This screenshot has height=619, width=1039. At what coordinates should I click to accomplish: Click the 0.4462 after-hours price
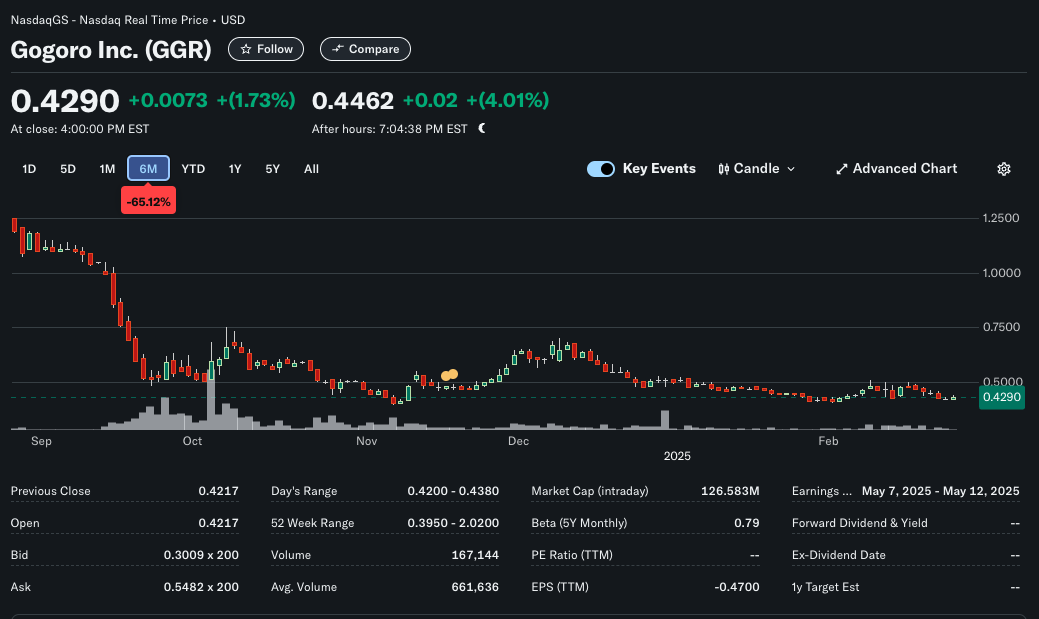coord(353,101)
